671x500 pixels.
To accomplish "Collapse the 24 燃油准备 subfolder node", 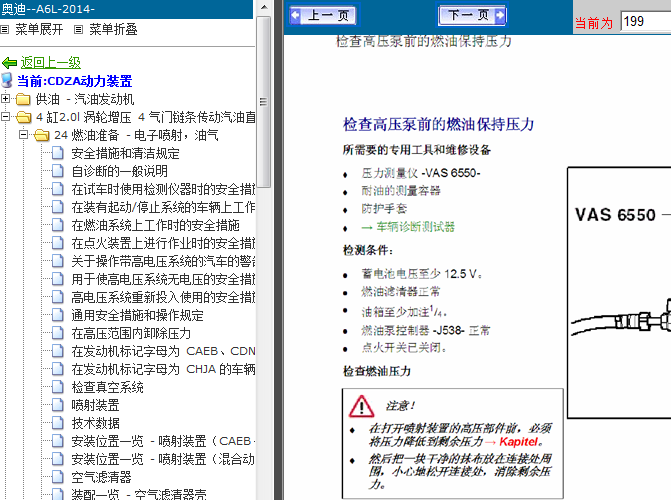I will pos(24,135).
